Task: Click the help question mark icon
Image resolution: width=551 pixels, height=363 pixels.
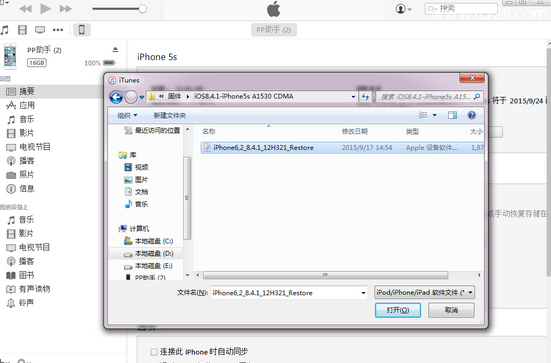Action: [x=472, y=115]
